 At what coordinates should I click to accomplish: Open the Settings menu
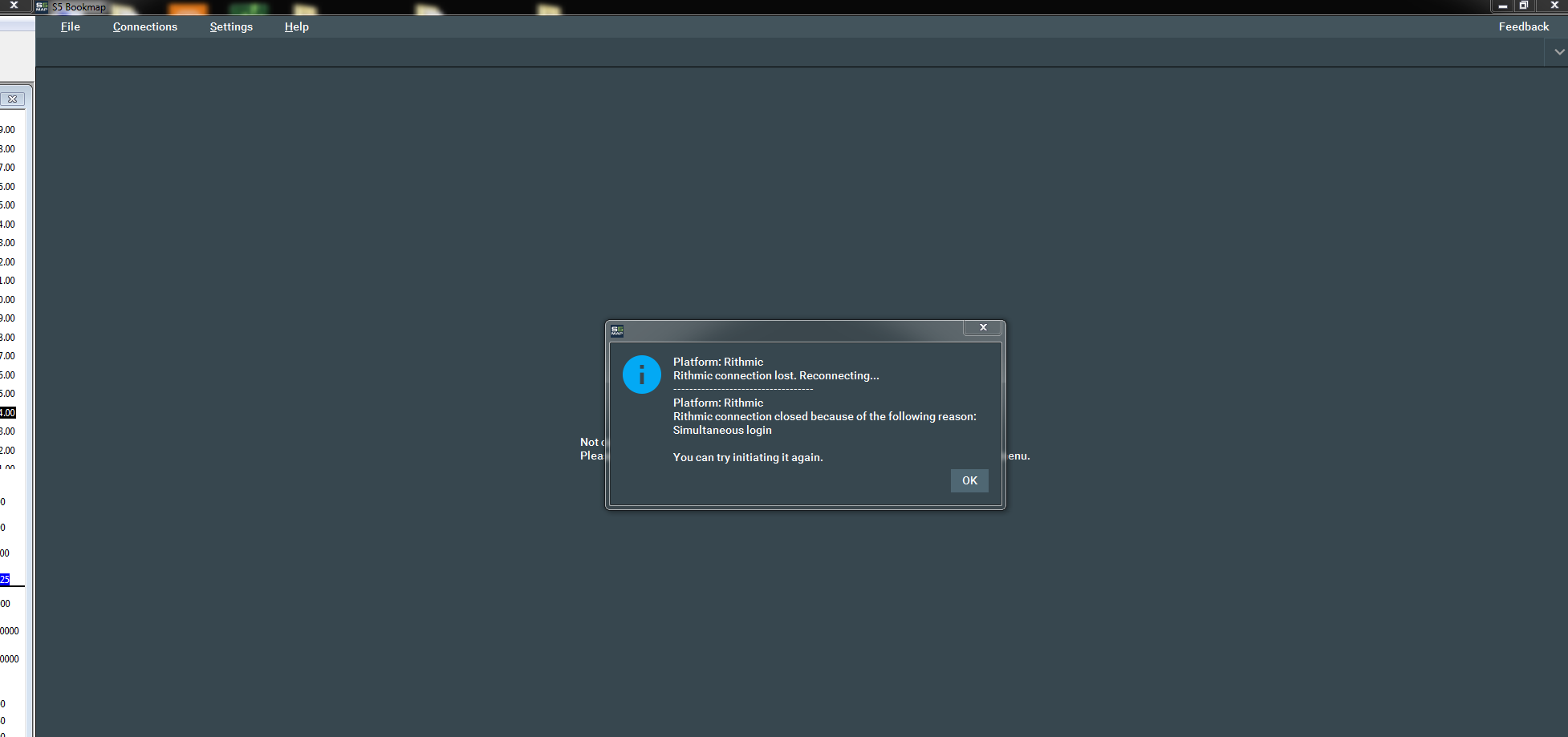coord(231,26)
